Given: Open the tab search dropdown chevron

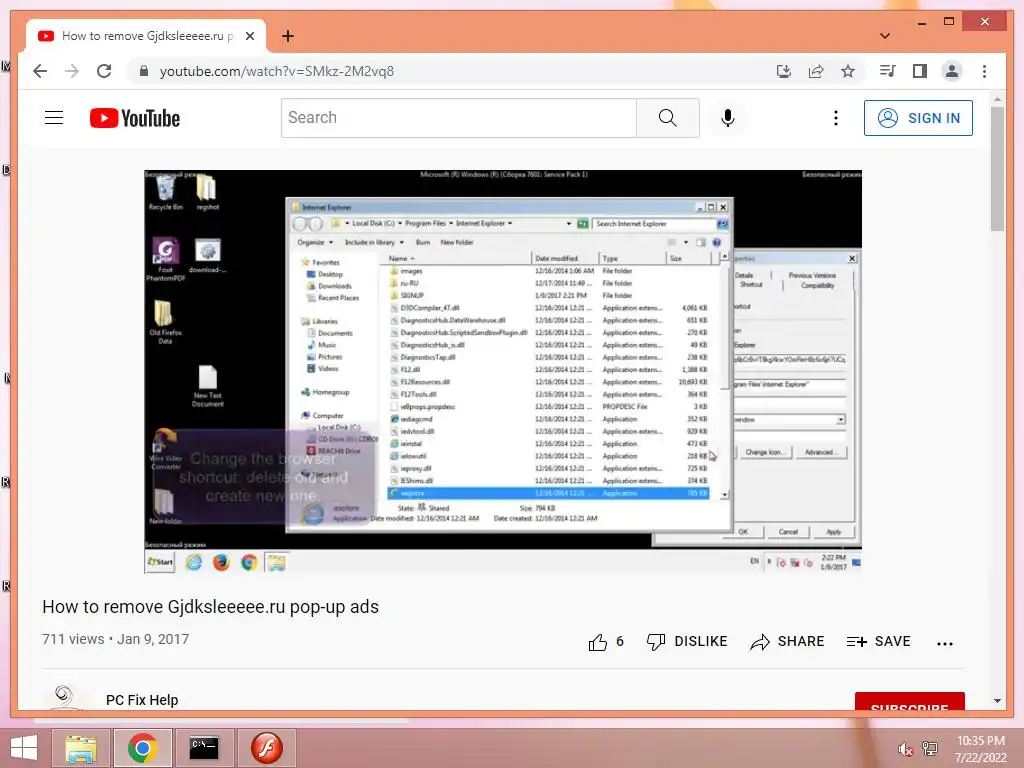Looking at the screenshot, I should [884, 36].
